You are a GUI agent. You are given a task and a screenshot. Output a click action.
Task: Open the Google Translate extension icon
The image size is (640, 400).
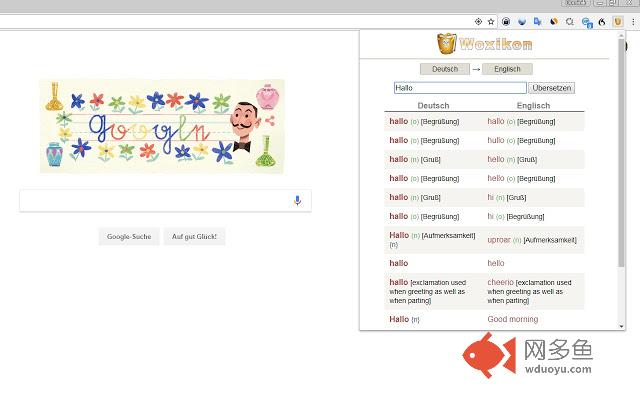pos(538,21)
